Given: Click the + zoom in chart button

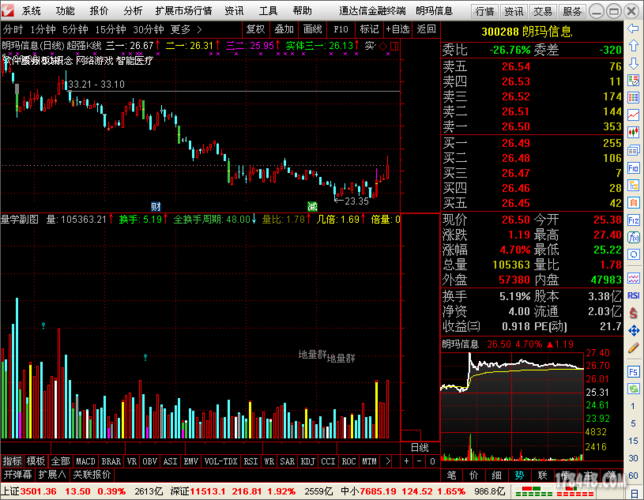Looking at the screenshot, I should pyautogui.click(x=406, y=461).
